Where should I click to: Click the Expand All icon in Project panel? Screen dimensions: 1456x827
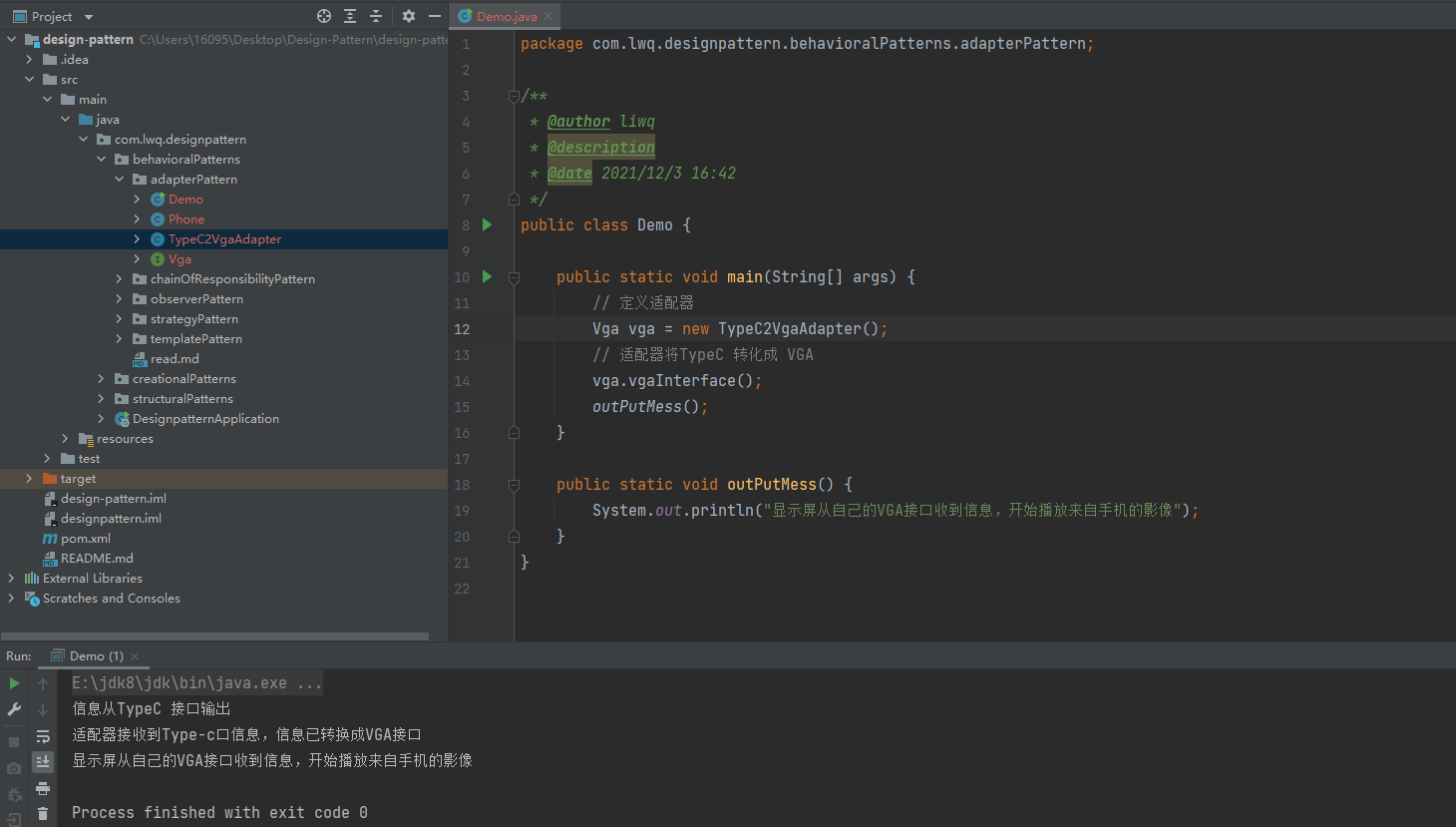350,16
